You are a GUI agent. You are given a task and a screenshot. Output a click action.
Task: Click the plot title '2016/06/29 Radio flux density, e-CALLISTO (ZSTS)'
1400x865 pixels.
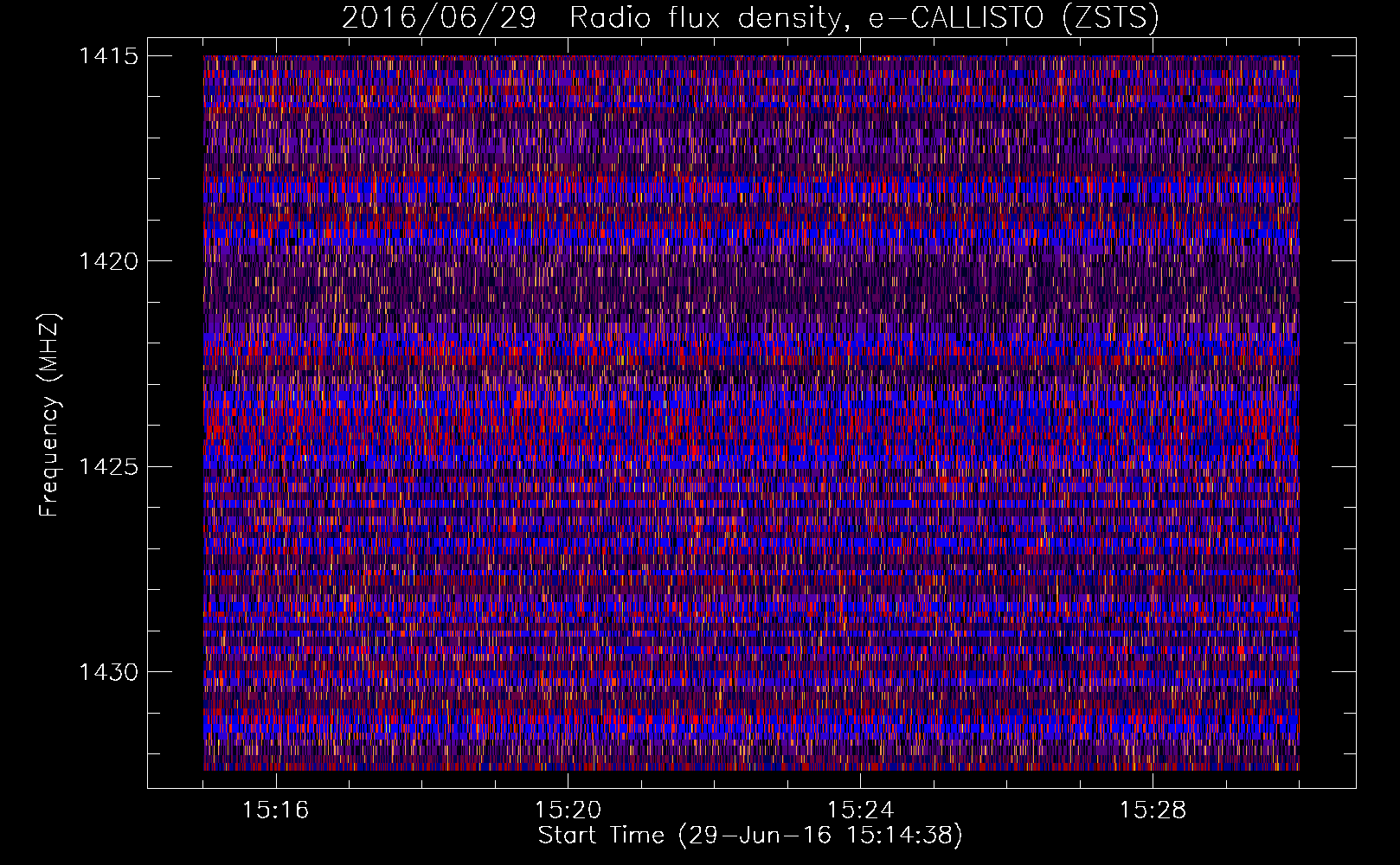[x=750, y=18]
